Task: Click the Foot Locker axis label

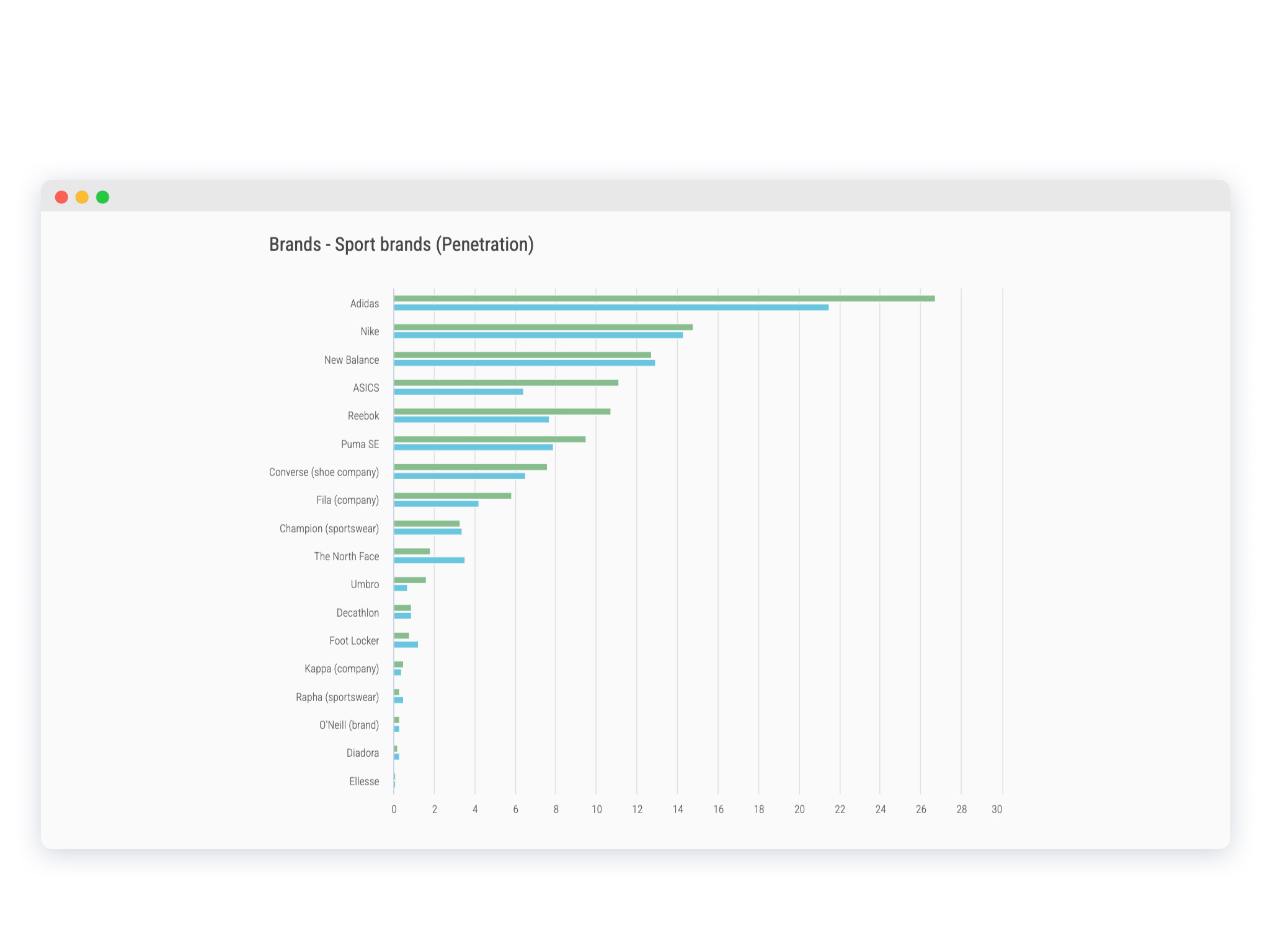Action: click(x=354, y=641)
